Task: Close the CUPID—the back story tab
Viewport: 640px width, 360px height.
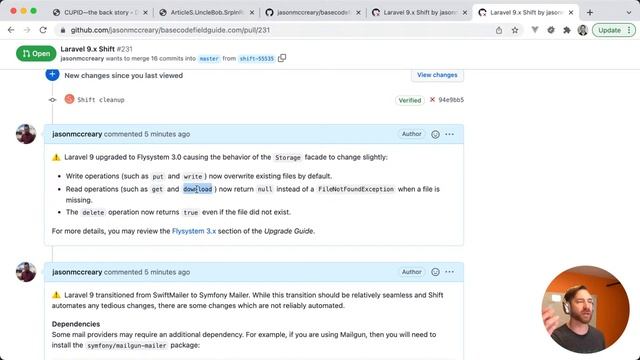Action: 145,13
